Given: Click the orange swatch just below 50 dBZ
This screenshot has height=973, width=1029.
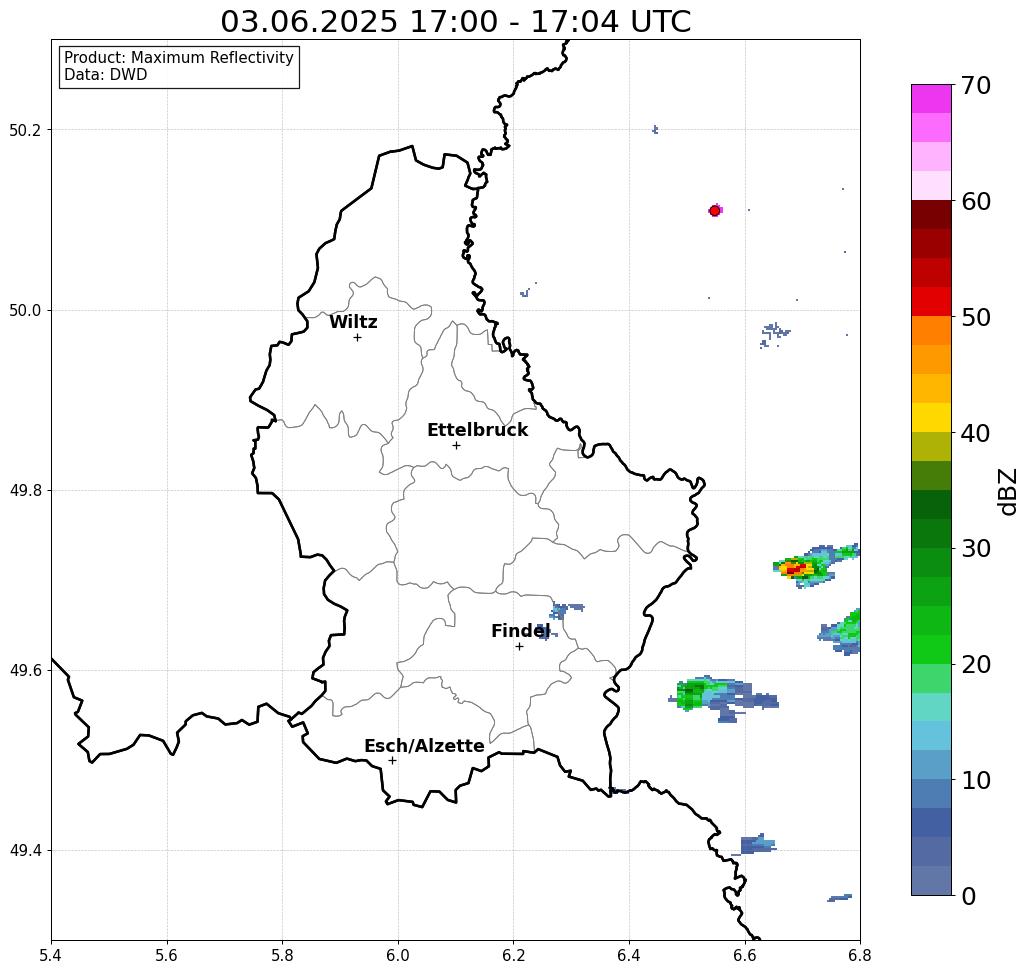Looking at the screenshot, I should click(931, 330).
